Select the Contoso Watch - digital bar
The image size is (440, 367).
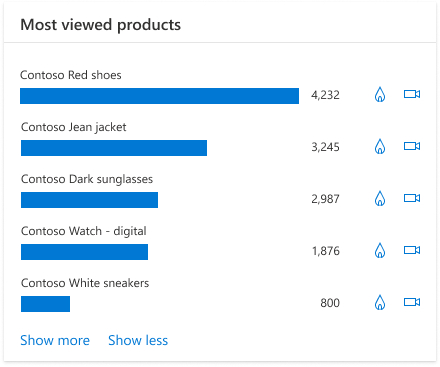click(84, 252)
